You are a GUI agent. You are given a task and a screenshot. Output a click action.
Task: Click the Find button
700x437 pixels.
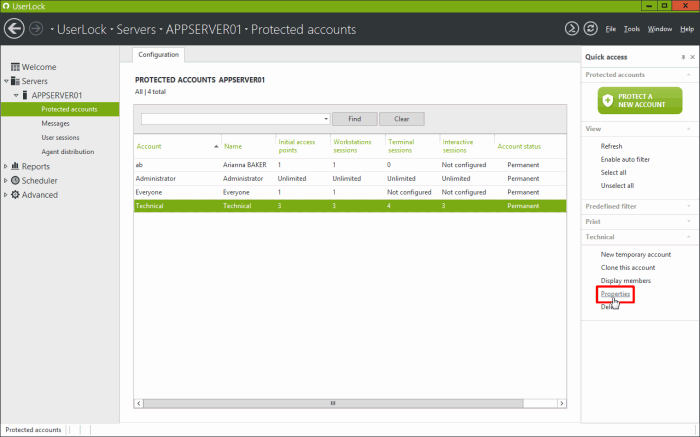point(354,119)
